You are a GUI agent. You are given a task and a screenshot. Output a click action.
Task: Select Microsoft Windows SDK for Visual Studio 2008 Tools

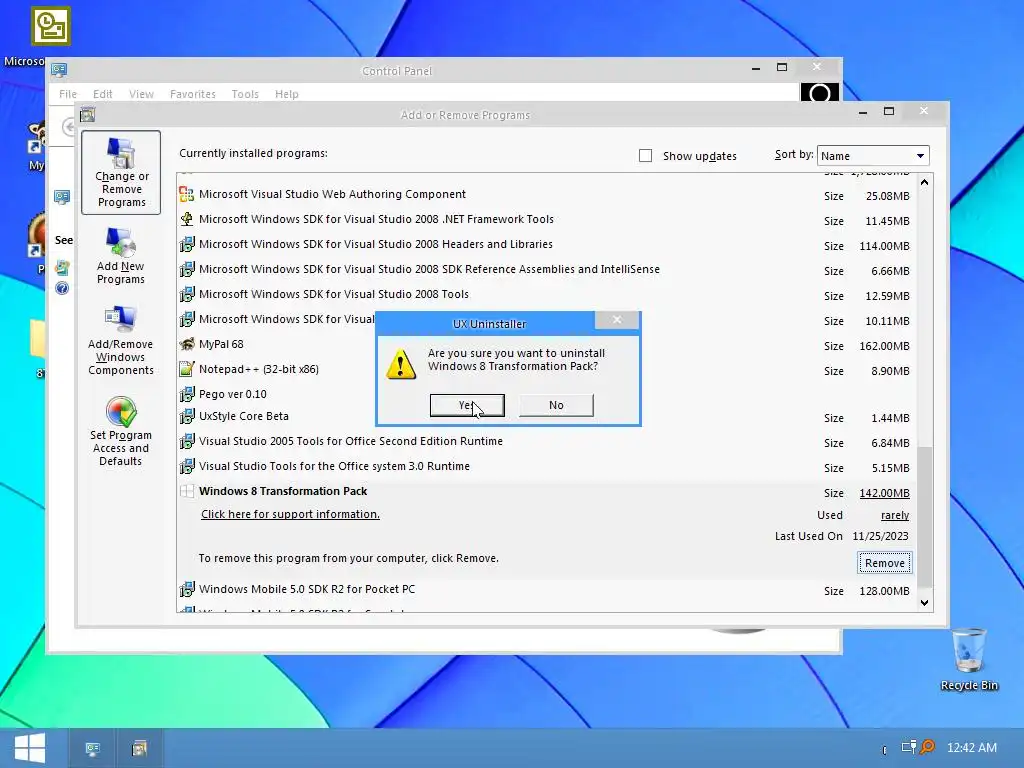click(x=334, y=294)
